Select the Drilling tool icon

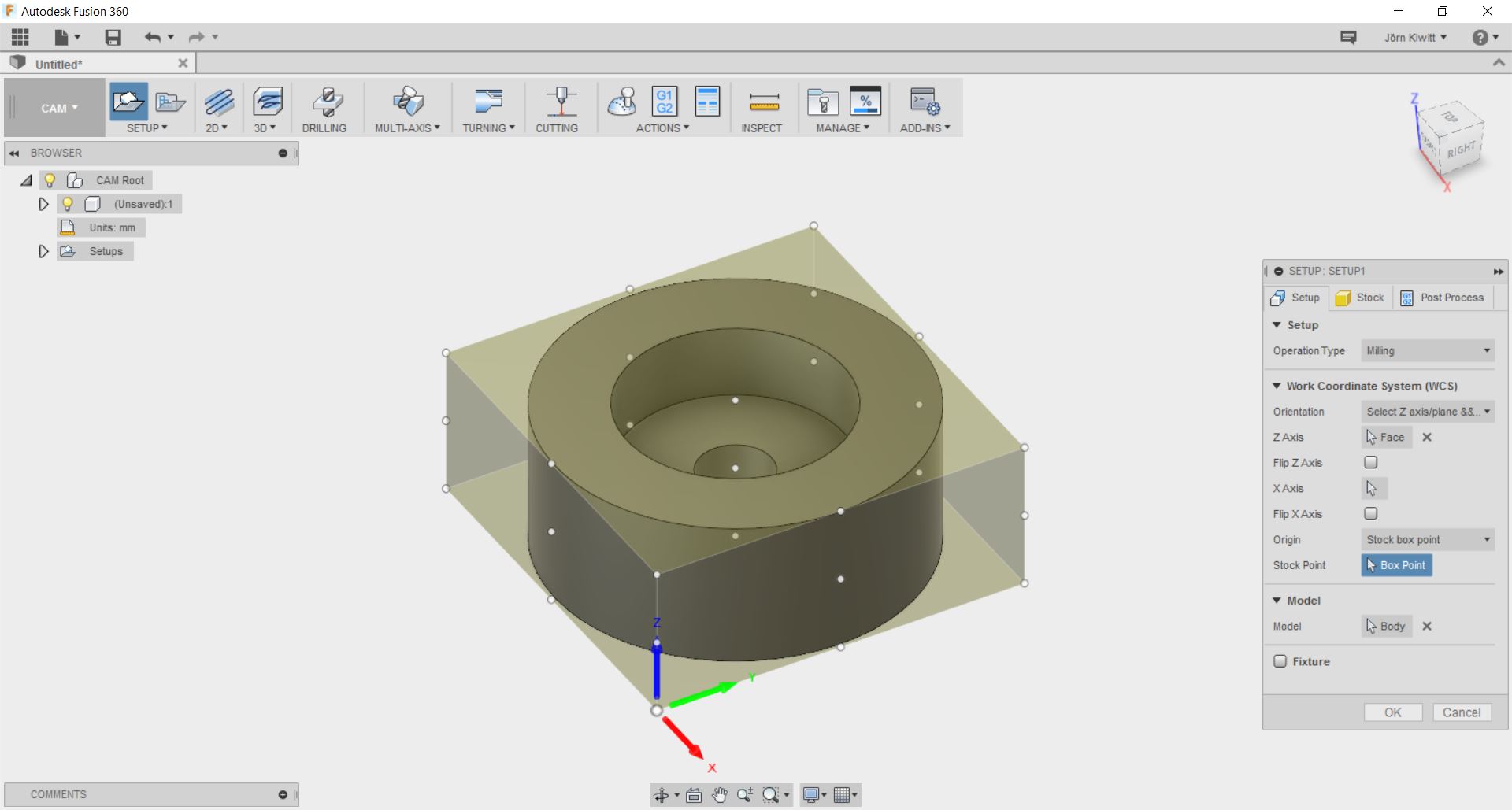[x=328, y=102]
